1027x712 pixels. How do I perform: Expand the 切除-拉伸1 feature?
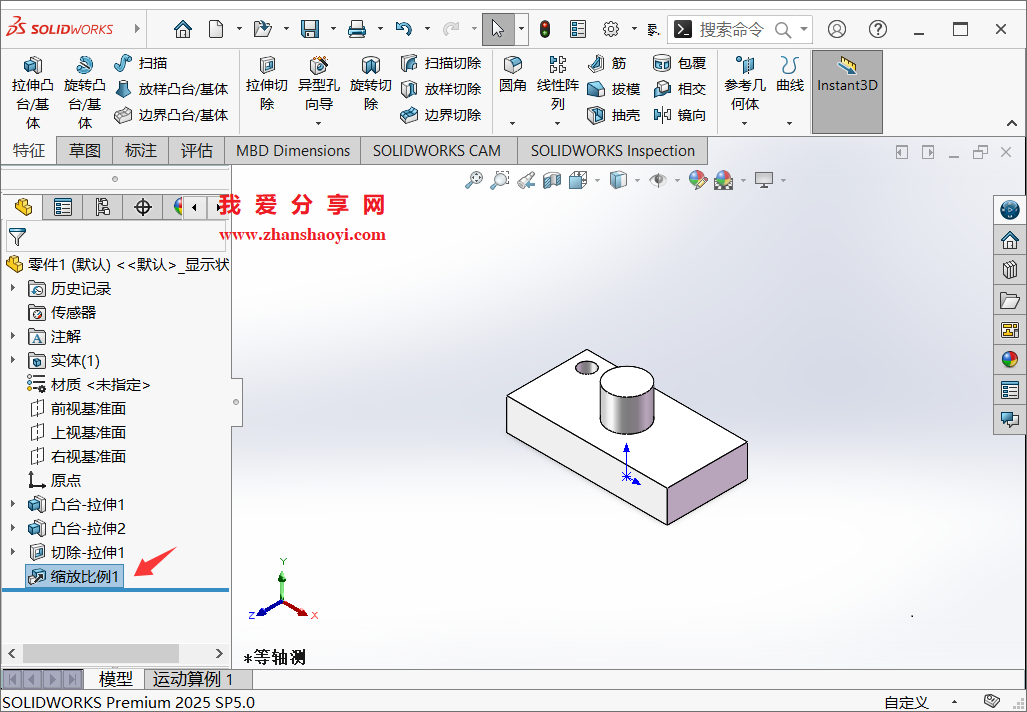[12, 552]
